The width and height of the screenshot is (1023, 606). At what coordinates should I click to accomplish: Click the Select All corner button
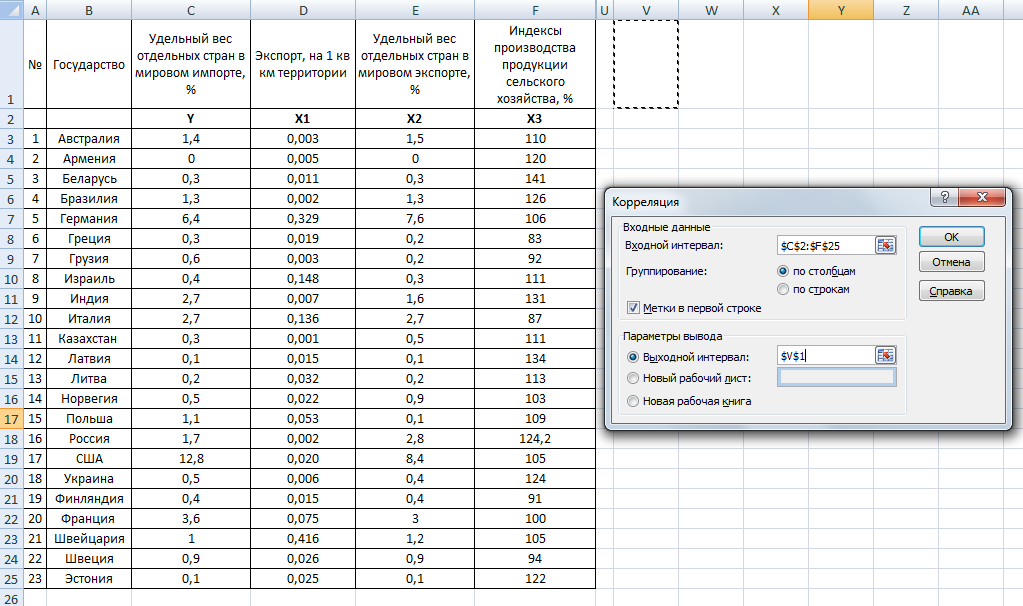click(x=12, y=10)
